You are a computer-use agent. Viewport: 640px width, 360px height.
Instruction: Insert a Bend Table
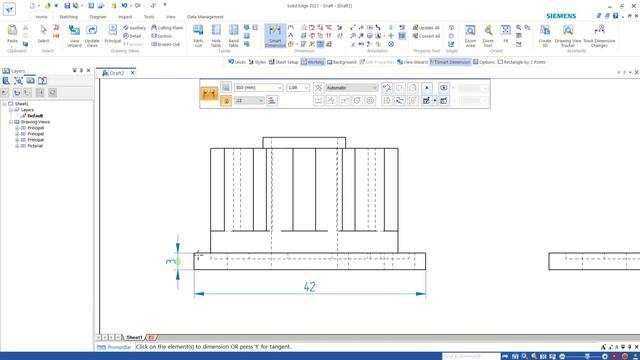point(233,36)
